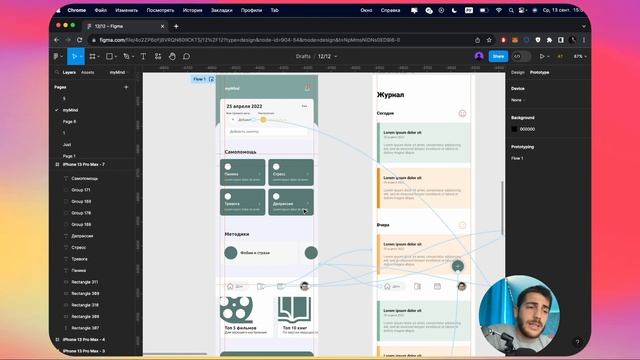The width and height of the screenshot is (640, 360).
Task: Add a new page with plus icon
Action: (126, 87)
